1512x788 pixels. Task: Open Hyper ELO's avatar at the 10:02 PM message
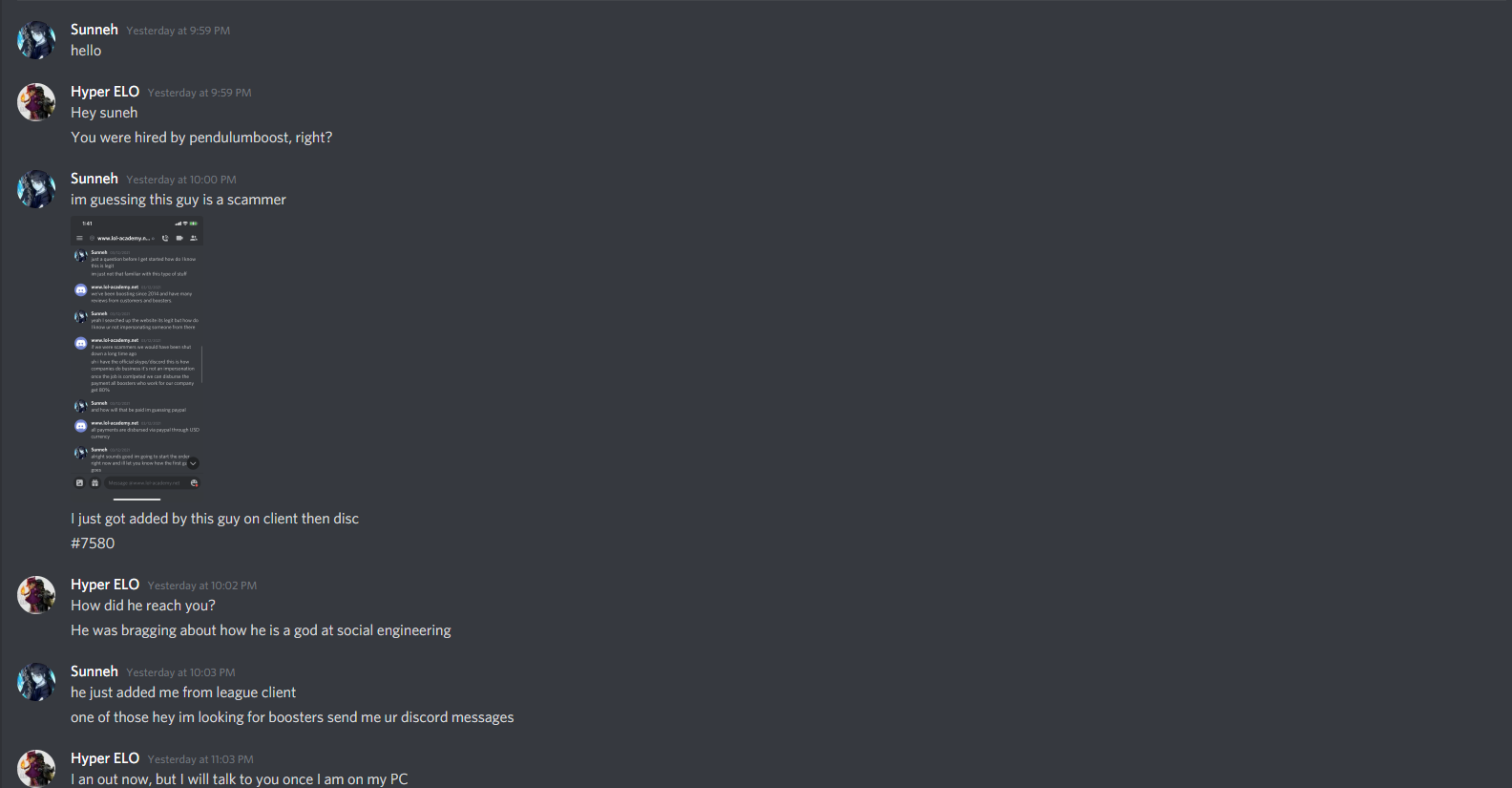click(x=36, y=595)
